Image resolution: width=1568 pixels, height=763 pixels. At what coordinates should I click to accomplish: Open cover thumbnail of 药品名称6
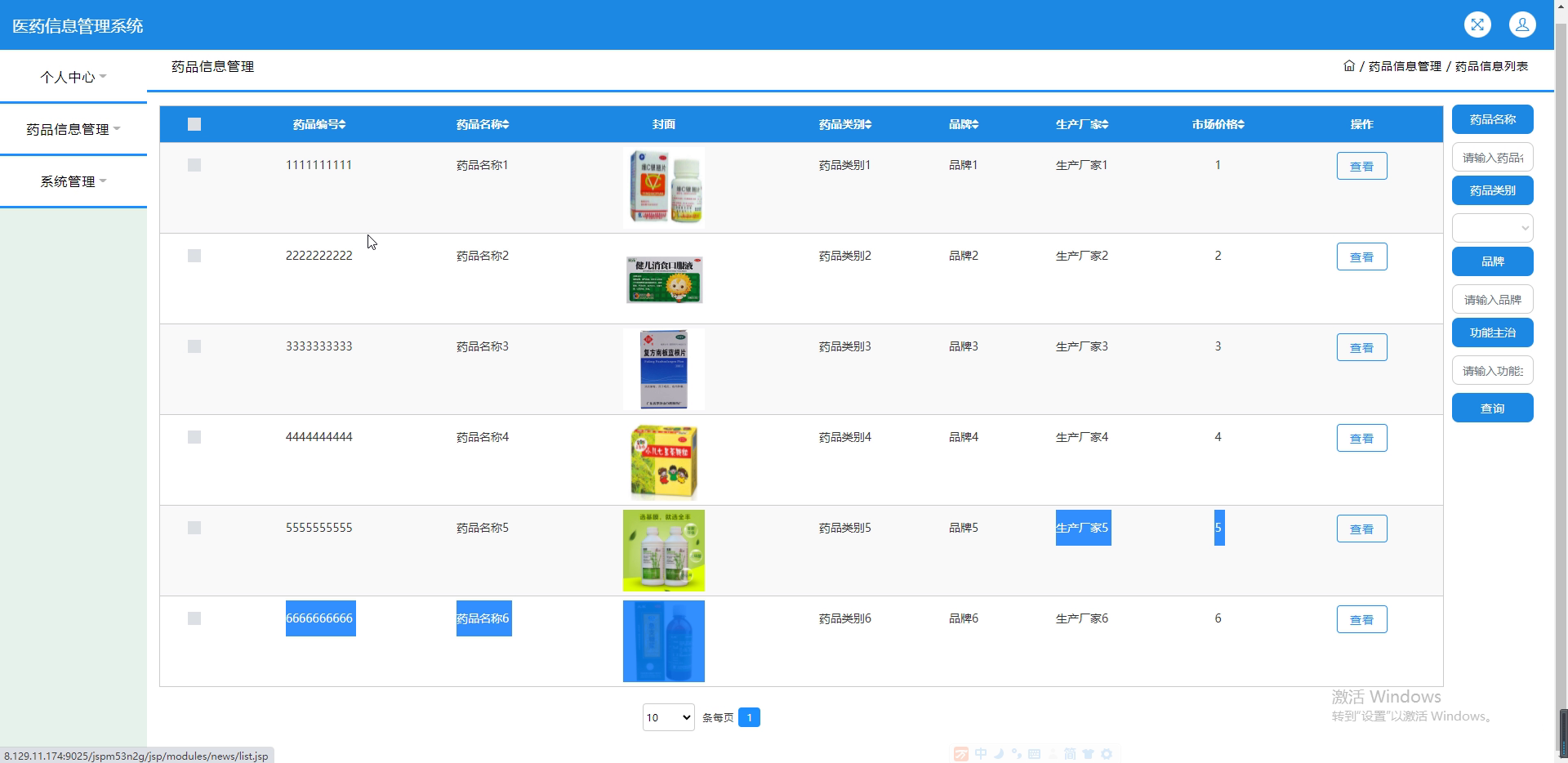pyautogui.click(x=664, y=641)
